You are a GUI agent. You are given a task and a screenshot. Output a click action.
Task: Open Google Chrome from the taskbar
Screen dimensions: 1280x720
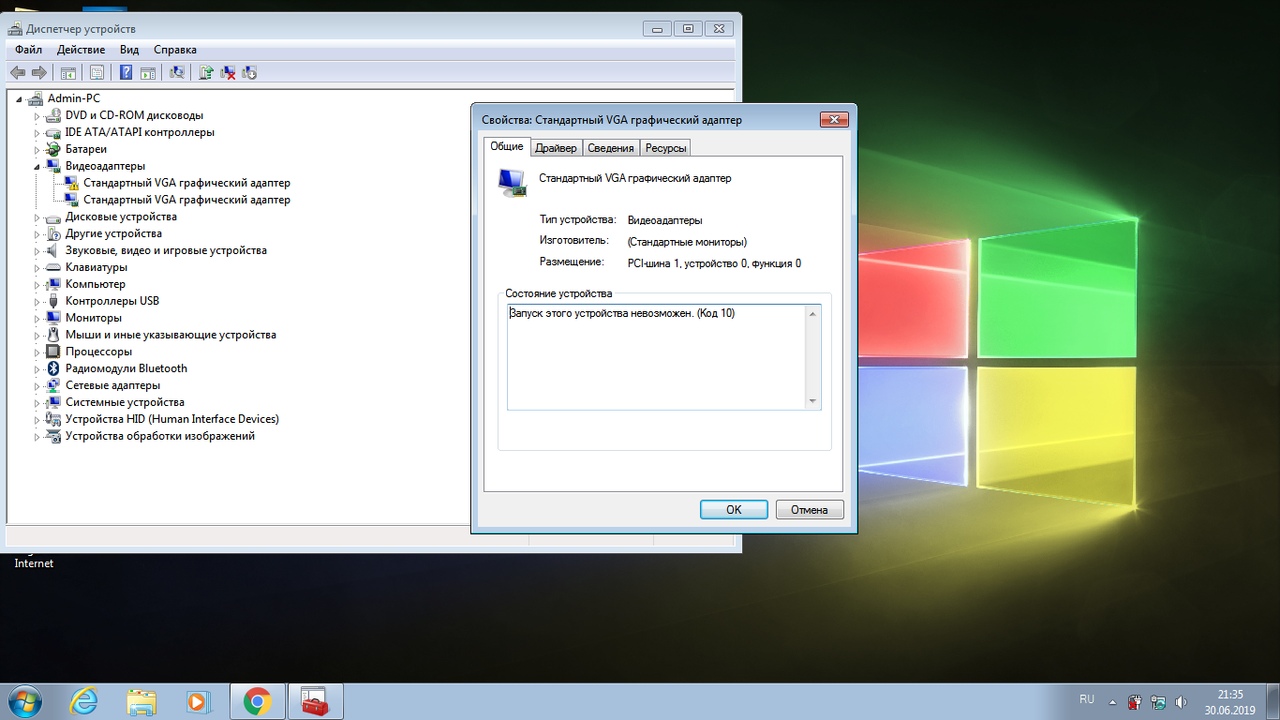point(257,702)
